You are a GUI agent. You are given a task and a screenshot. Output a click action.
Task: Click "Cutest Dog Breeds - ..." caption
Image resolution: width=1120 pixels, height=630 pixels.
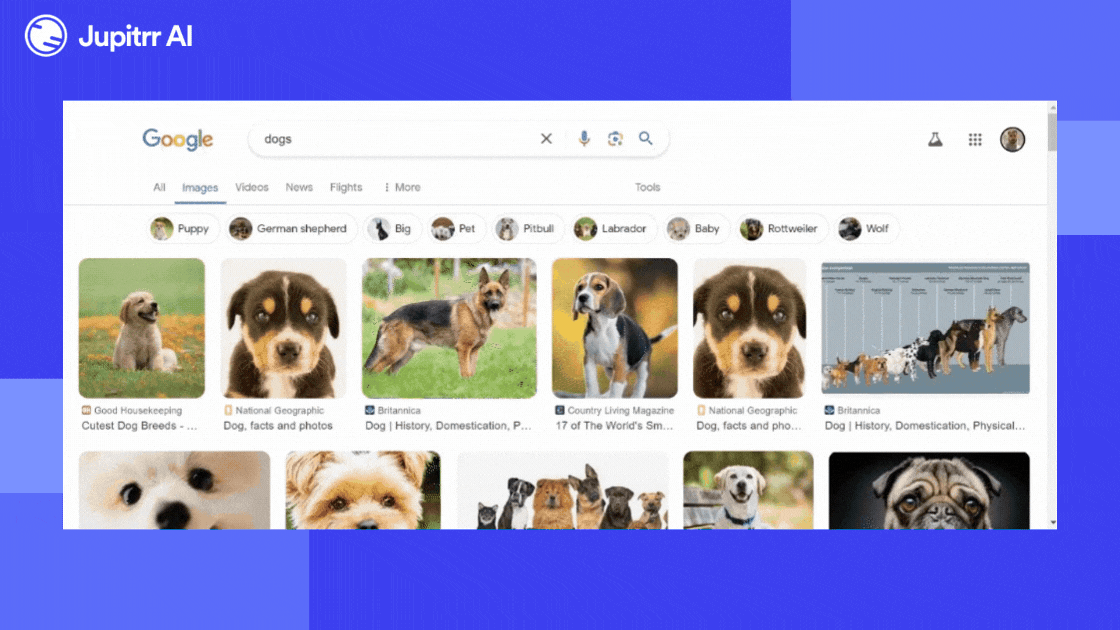[139, 426]
